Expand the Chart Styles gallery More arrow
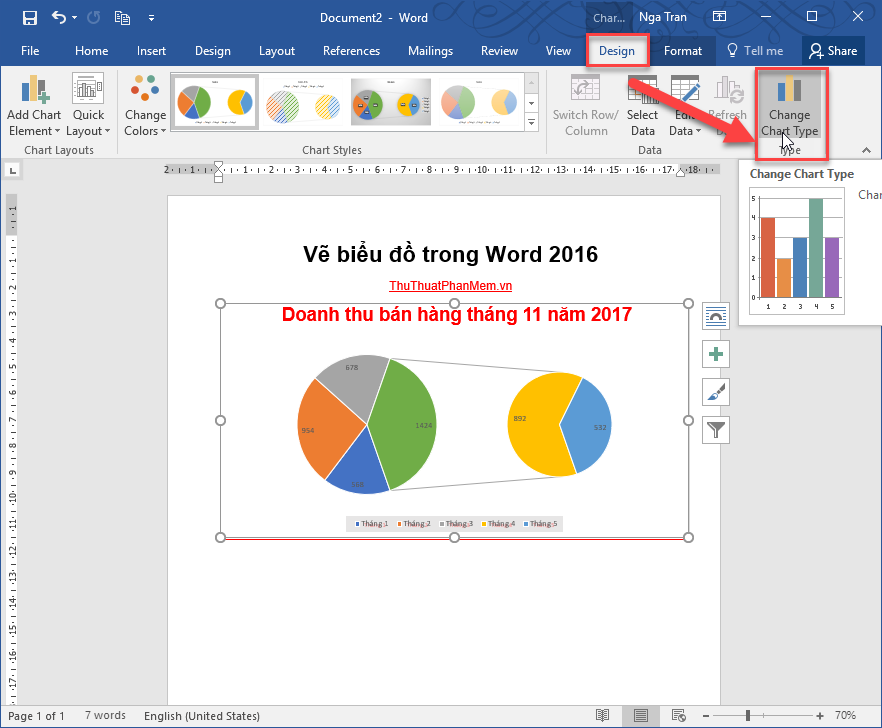882x728 pixels. pos(531,122)
